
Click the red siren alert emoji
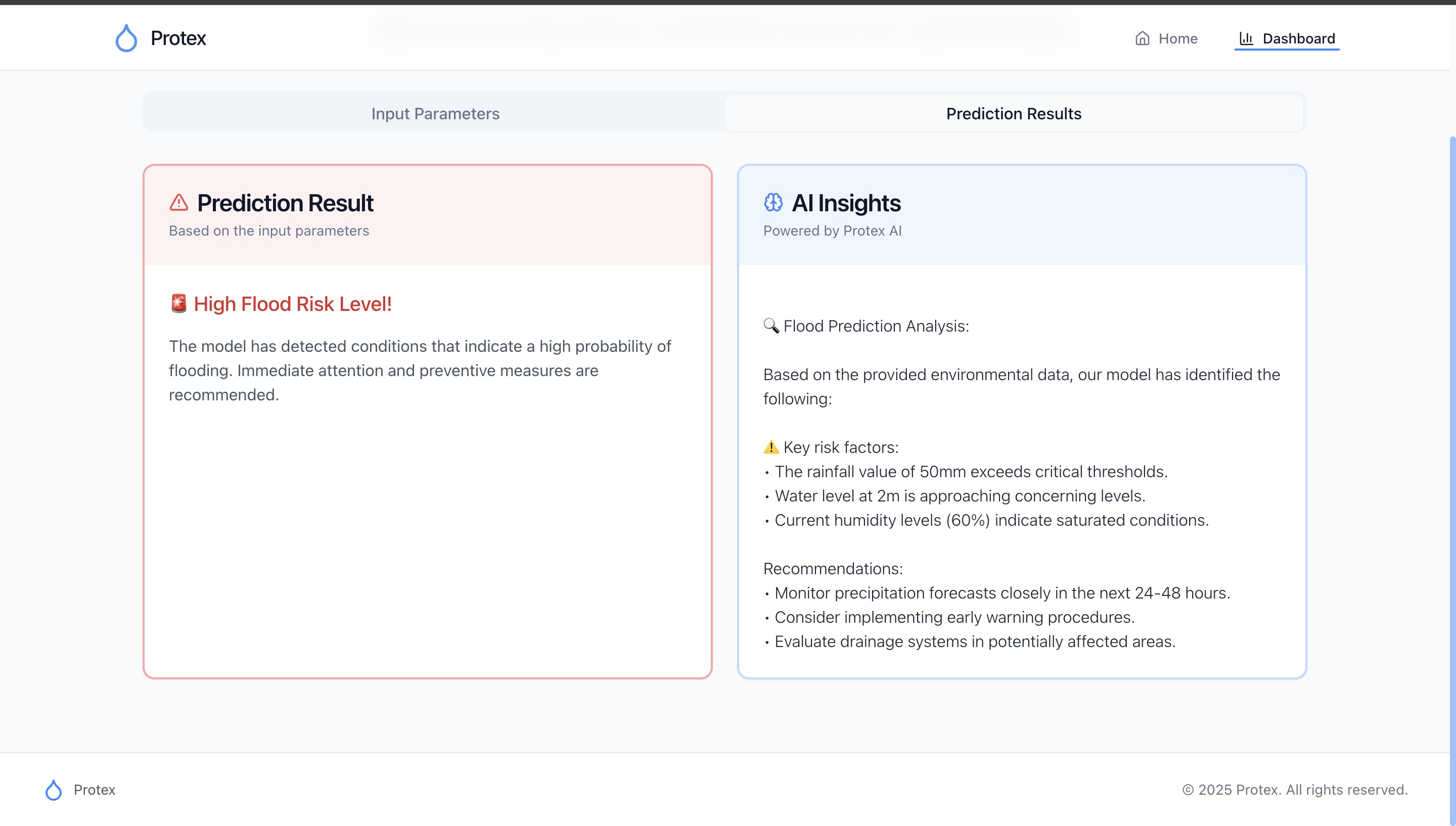[x=178, y=303]
